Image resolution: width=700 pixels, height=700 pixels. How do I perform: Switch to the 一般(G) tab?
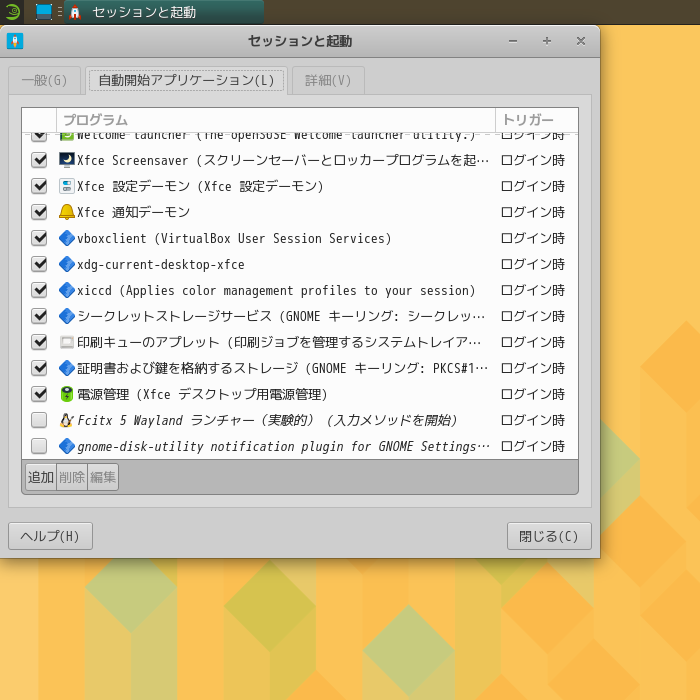[x=45, y=81]
